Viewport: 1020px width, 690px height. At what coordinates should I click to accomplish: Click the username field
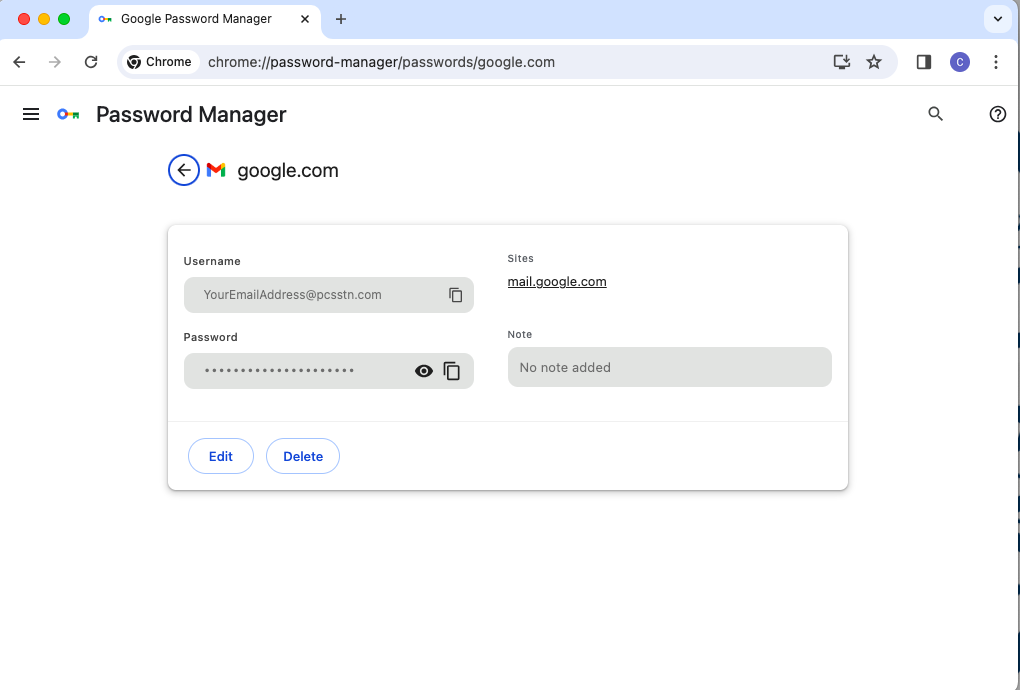tap(329, 295)
